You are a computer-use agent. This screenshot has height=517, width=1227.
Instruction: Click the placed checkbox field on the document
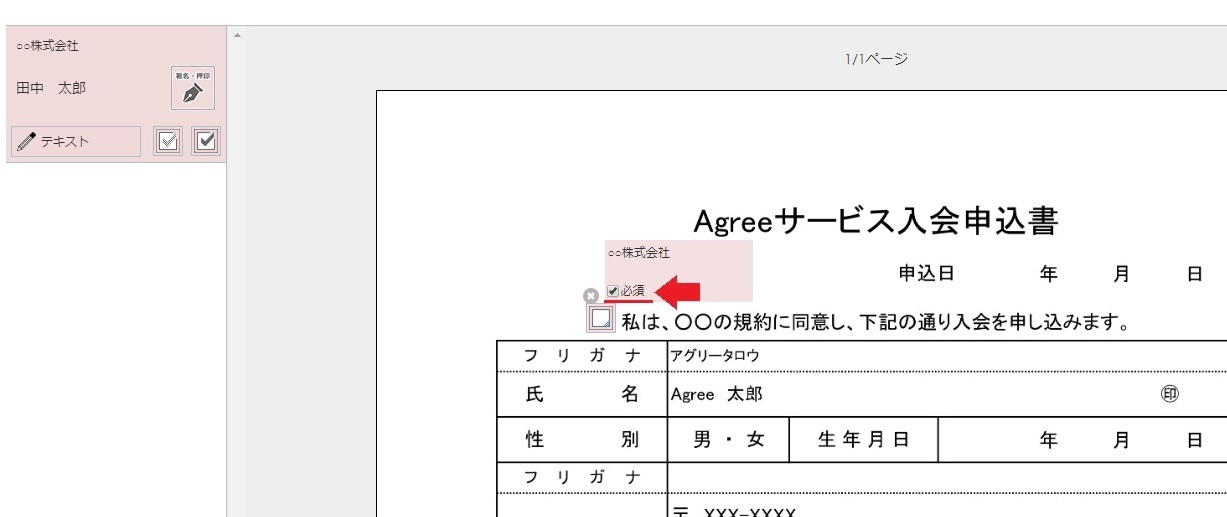pyautogui.click(x=601, y=319)
